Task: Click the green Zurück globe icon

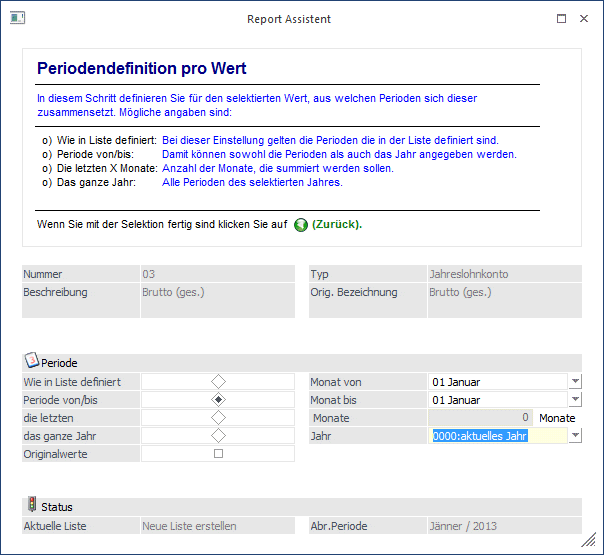Action: click(301, 224)
